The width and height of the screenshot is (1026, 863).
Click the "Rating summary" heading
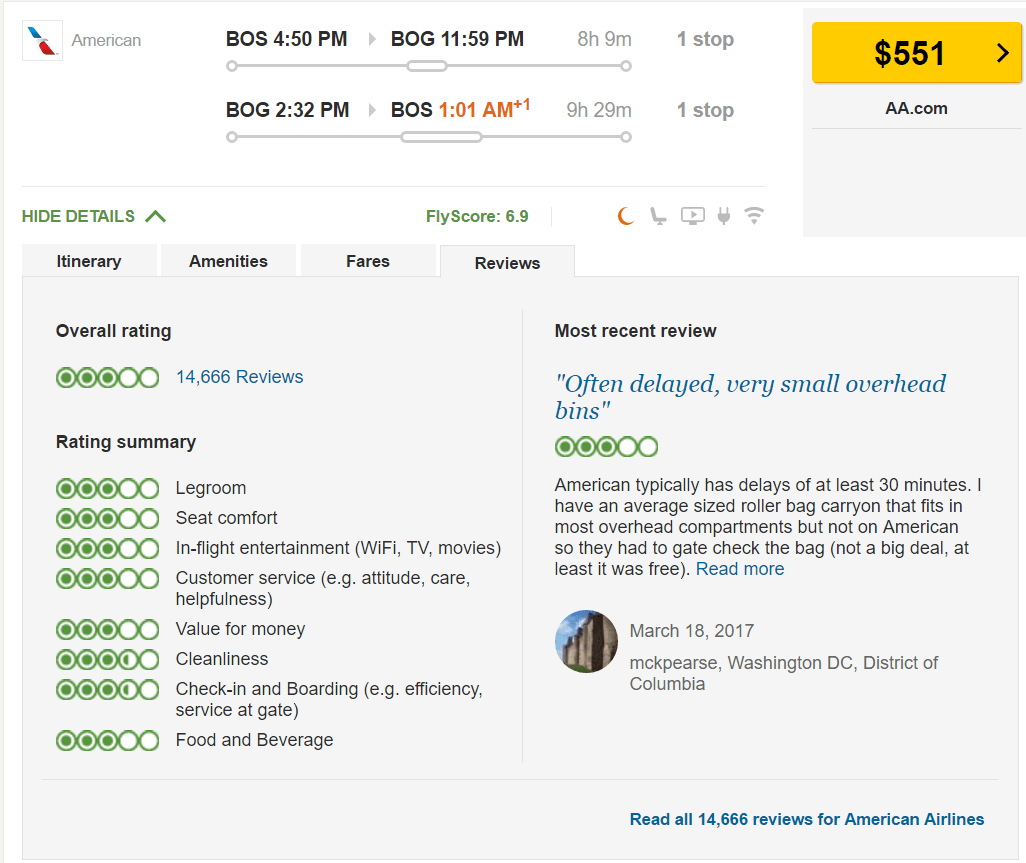126,442
